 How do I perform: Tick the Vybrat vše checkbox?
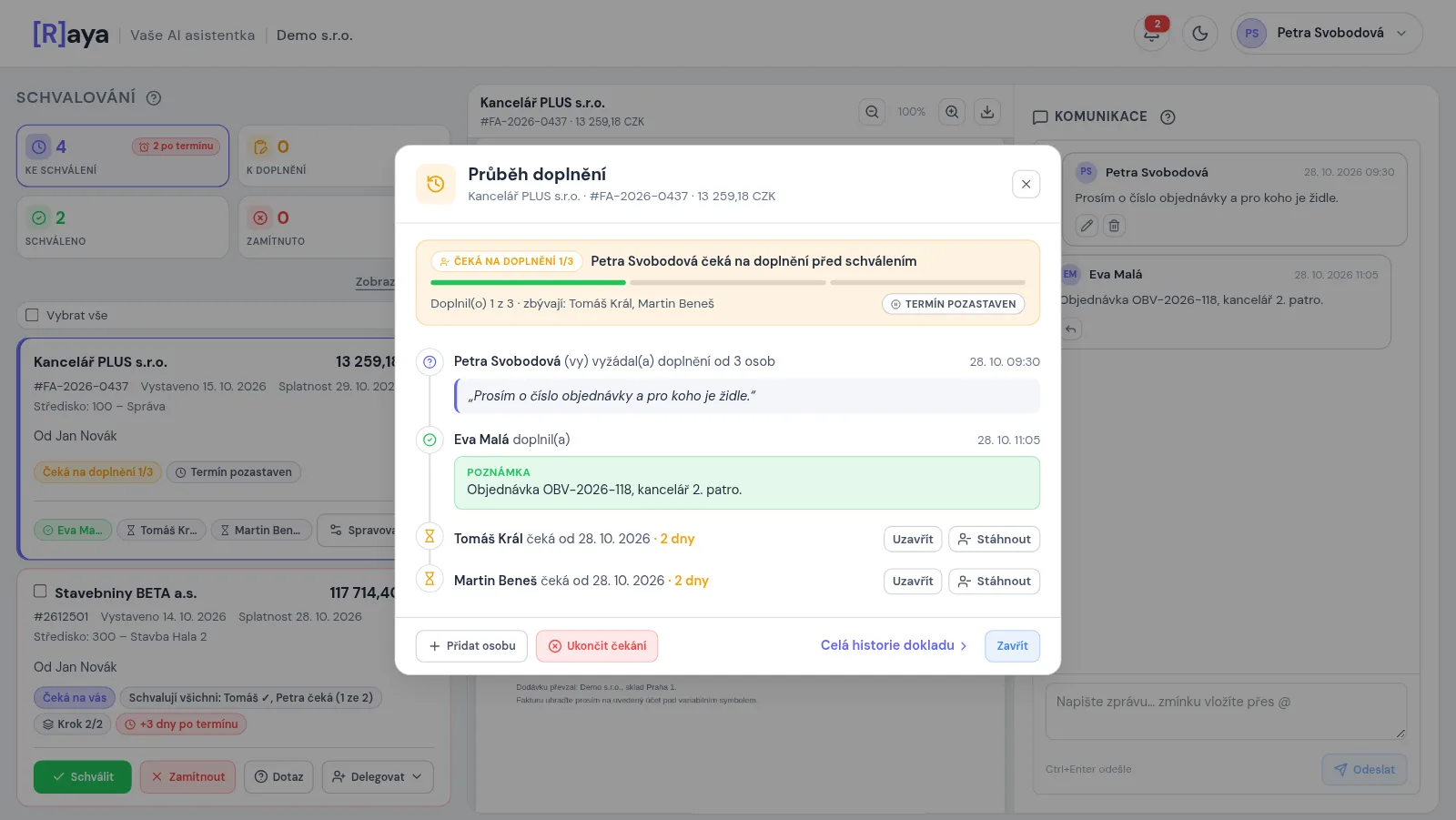(x=32, y=315)
